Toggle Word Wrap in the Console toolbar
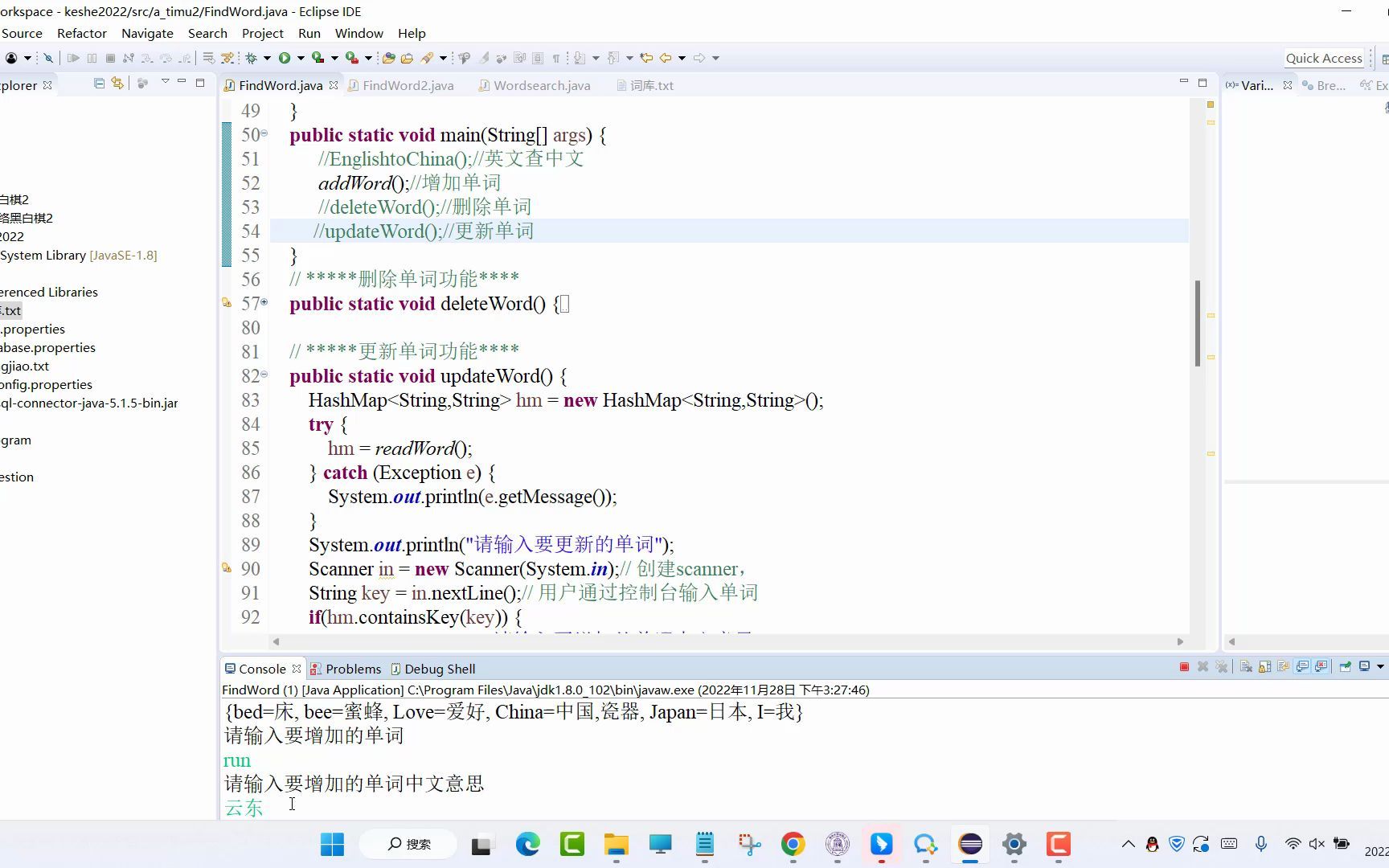 pyautogui.click(x=1283, y=667)
